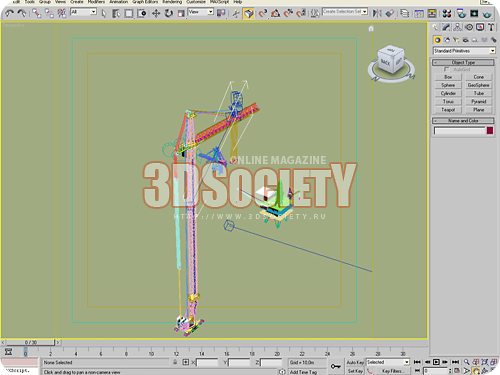
Task: Open the Modifiers menu
Action: (x=96, y=2)
